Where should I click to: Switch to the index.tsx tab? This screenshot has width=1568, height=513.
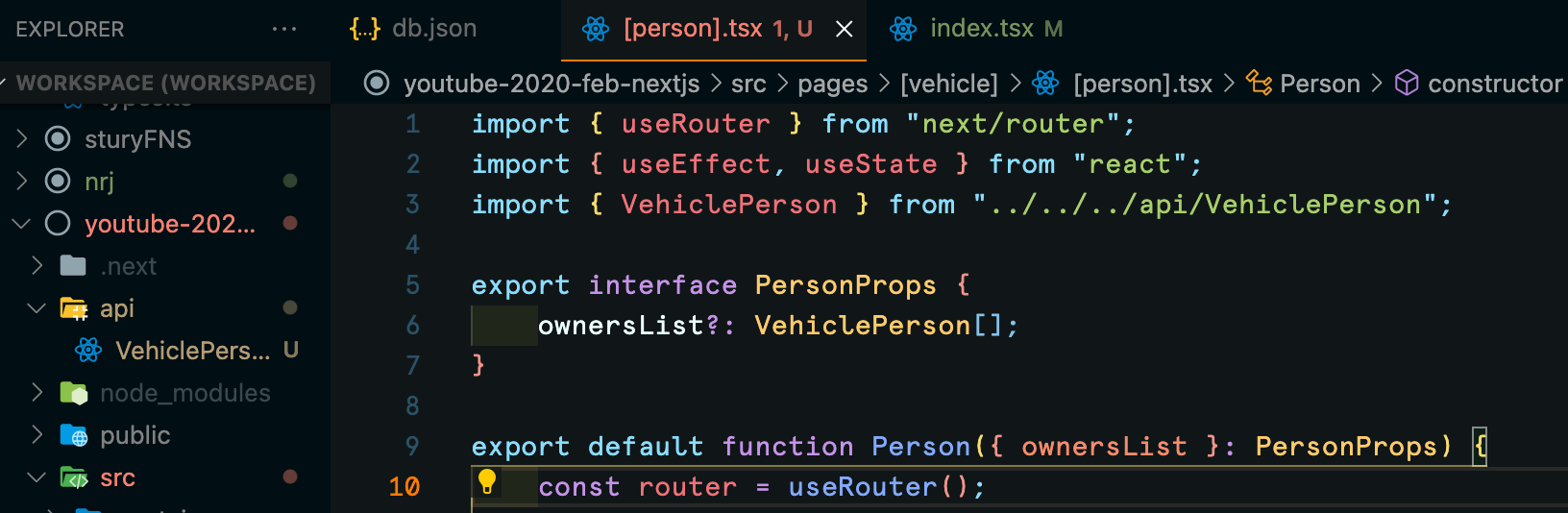976,29
